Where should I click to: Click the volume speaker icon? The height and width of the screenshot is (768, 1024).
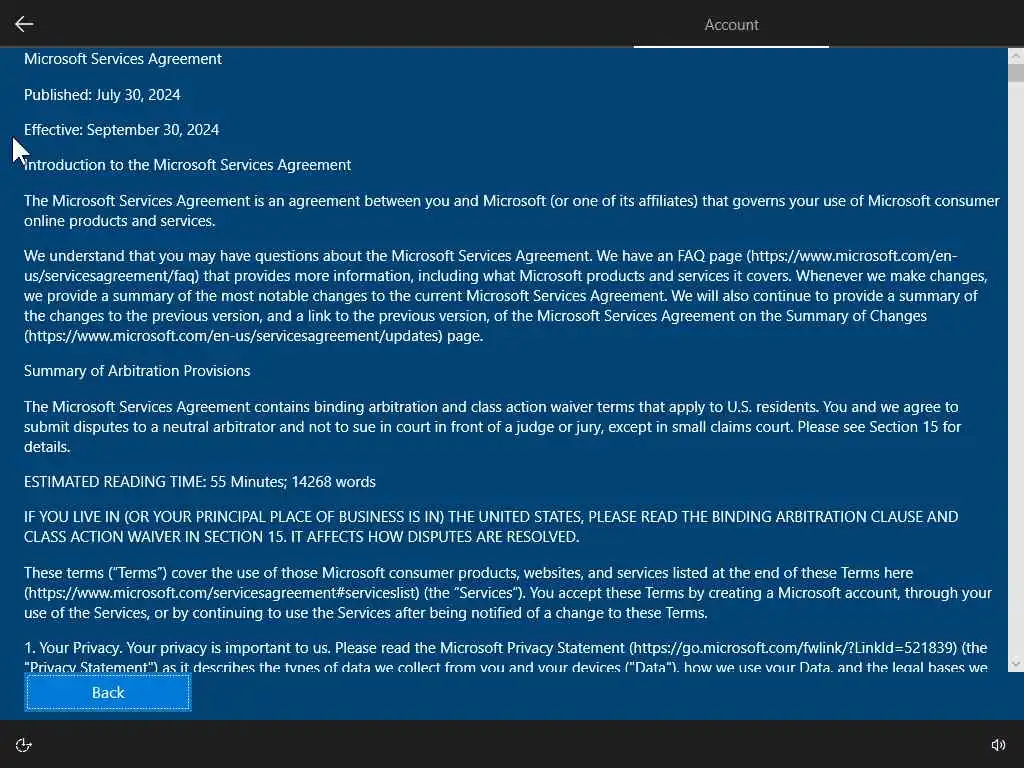[999, 745]
